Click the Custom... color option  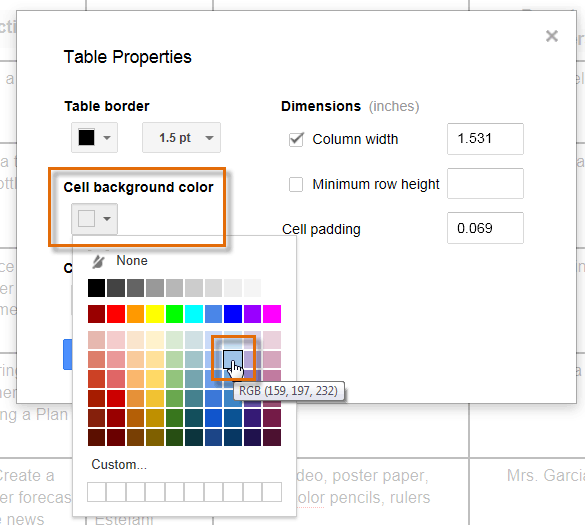pos(119,465)
